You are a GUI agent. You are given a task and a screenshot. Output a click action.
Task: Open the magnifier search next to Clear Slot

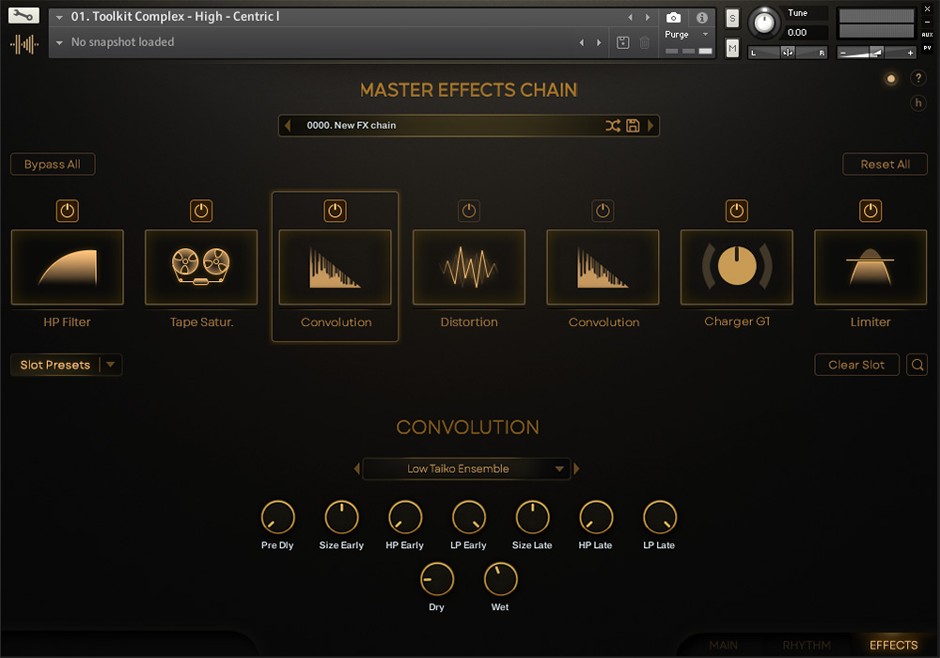pos(917,364)
